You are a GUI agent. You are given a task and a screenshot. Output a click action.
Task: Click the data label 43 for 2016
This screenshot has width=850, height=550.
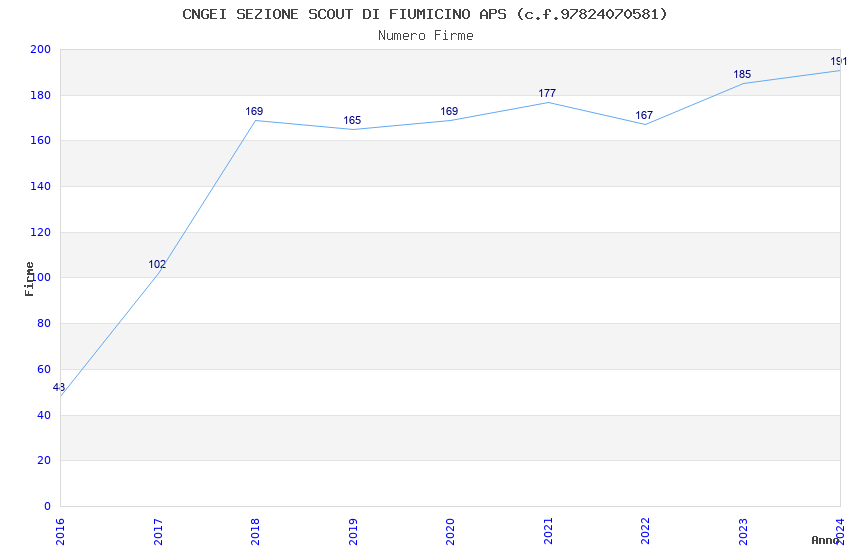59,388
